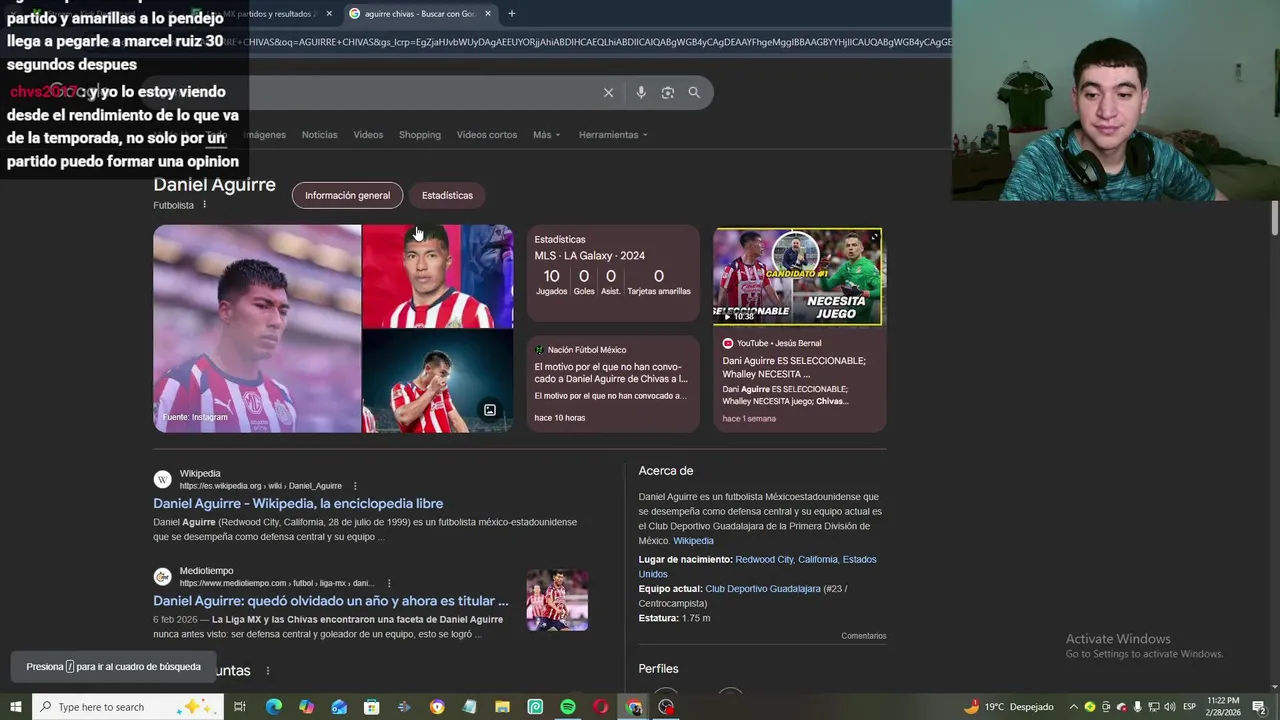Expand the Más dropdown
The height and width of the screenshot is (720, 1280).
click(546, 135)
